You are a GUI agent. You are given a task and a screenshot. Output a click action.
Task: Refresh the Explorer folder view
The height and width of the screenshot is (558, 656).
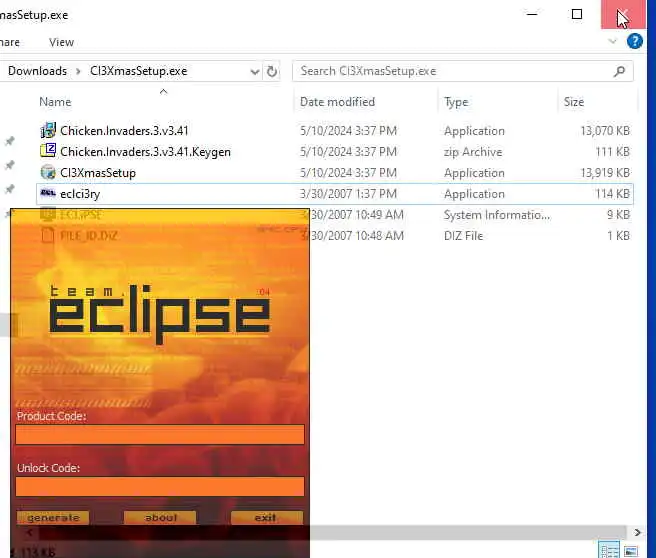coord(272,72)
